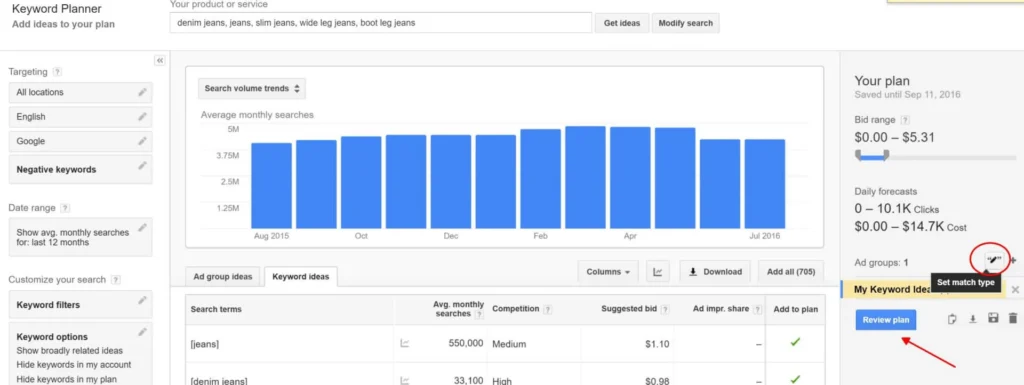Click Add all (705) button
The image size is (1024, 385).
(791, 272)
